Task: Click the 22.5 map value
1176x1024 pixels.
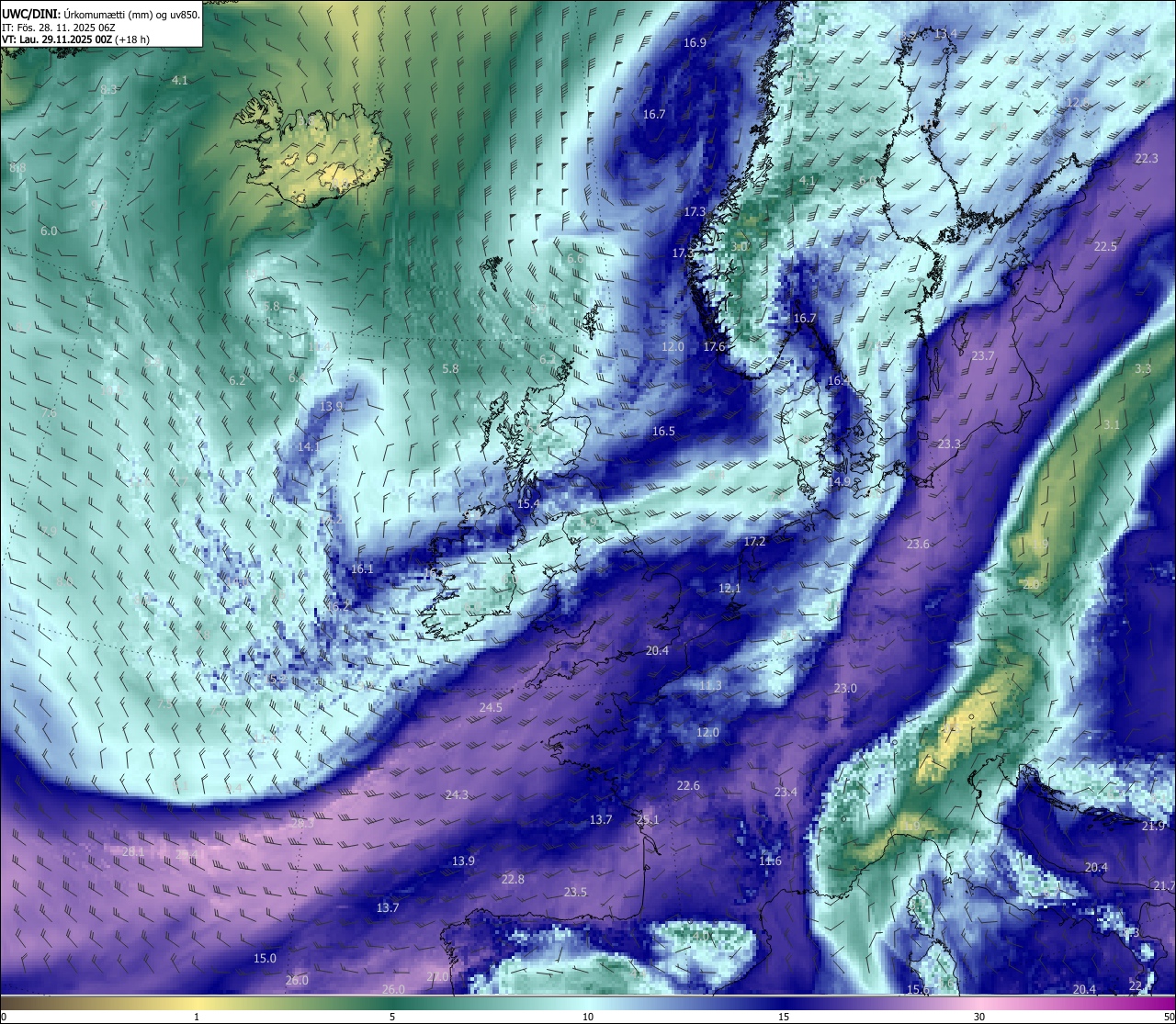Action: tap(1105, 247)
